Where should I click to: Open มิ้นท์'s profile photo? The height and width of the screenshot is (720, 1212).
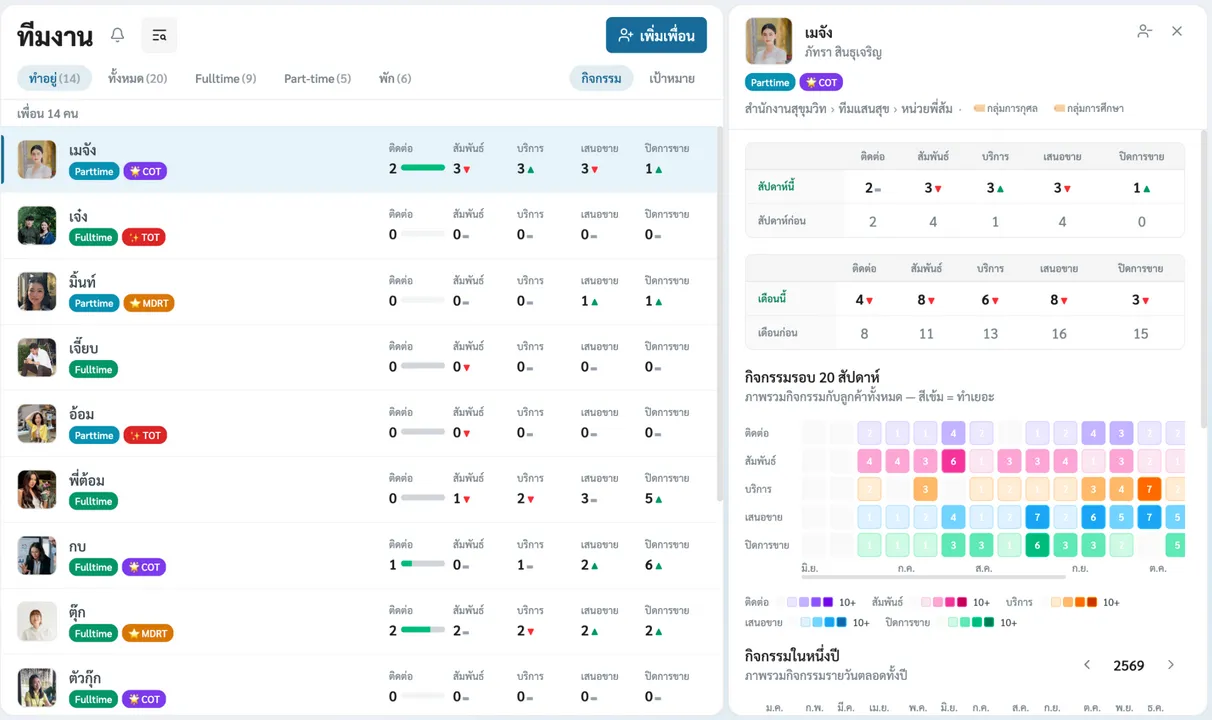(37, 292)
